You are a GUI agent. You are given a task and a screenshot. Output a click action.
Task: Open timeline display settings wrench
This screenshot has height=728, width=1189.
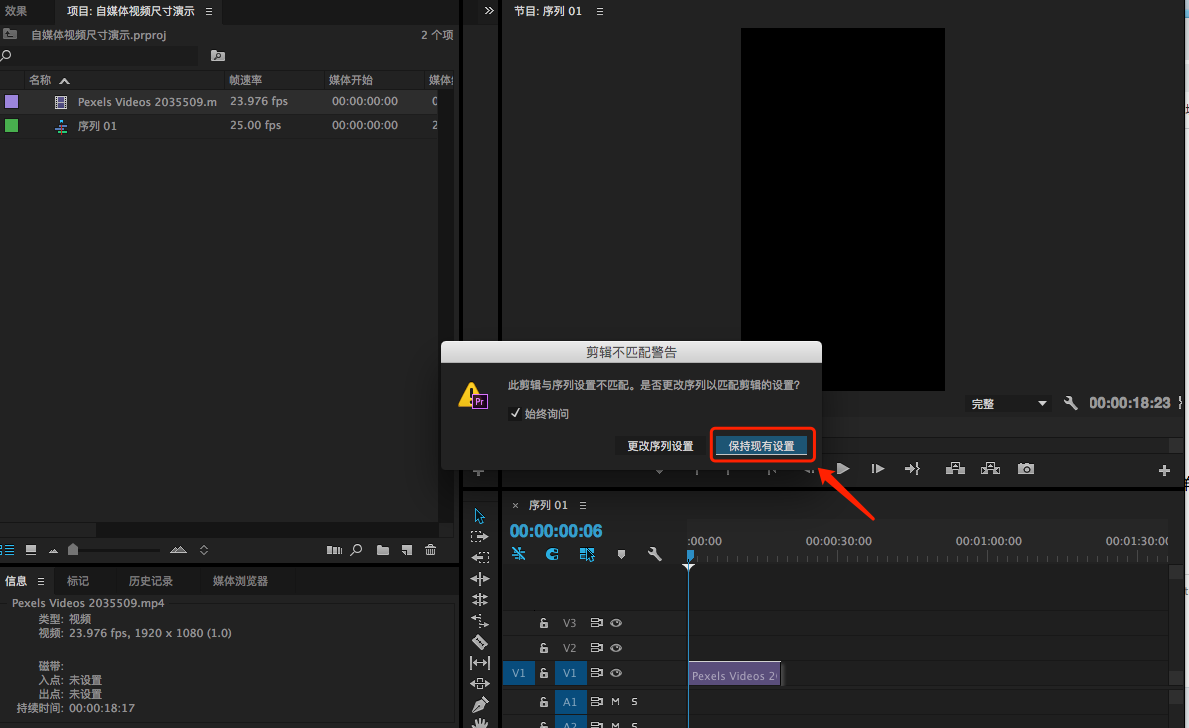tap(655, 554)
